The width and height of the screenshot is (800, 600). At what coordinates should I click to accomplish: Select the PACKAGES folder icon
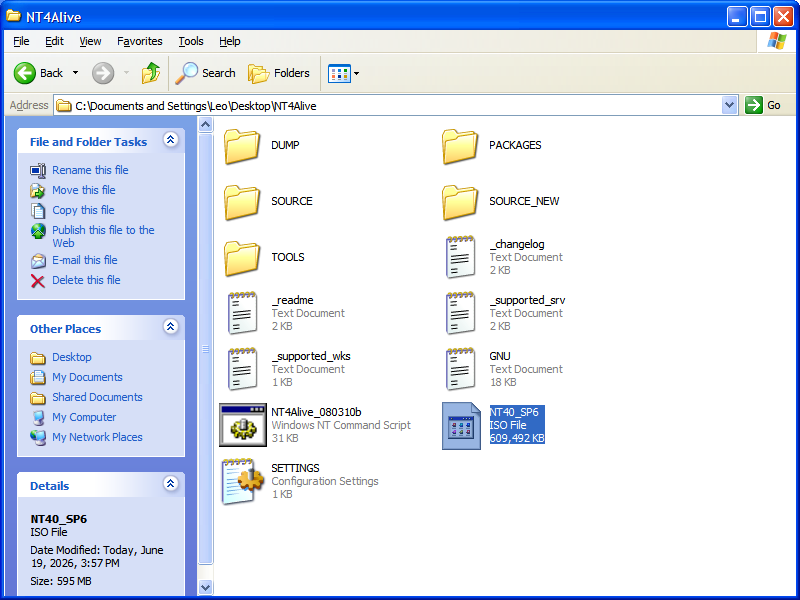tap(460, 146)
